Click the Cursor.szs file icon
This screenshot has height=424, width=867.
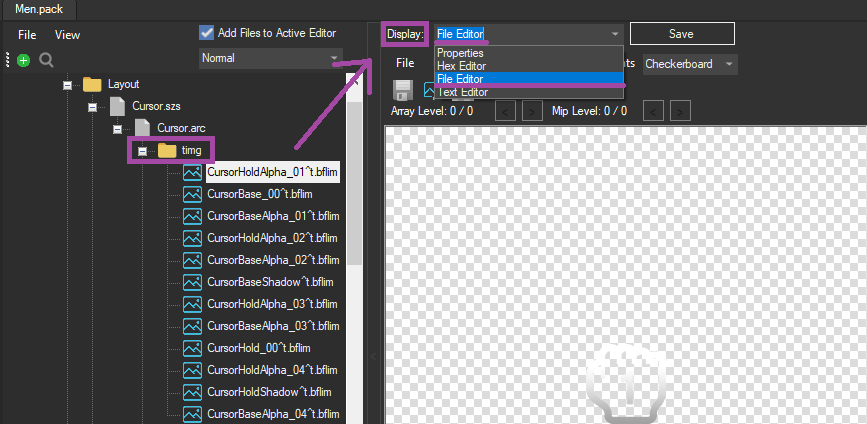click(117, 106)
